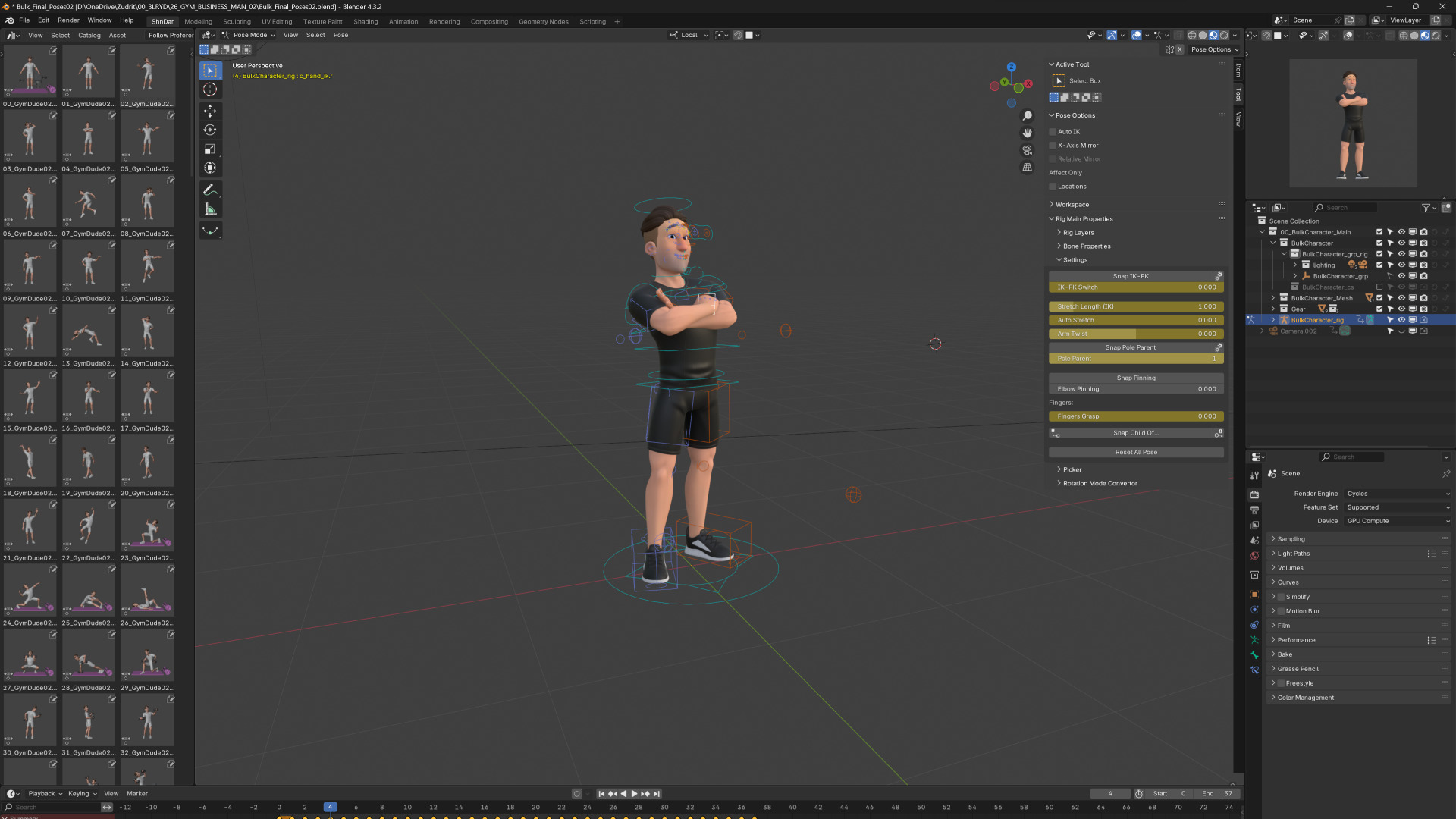Open the Pose menu in viewport header
1456x819 pixels.
pos(340,35)
